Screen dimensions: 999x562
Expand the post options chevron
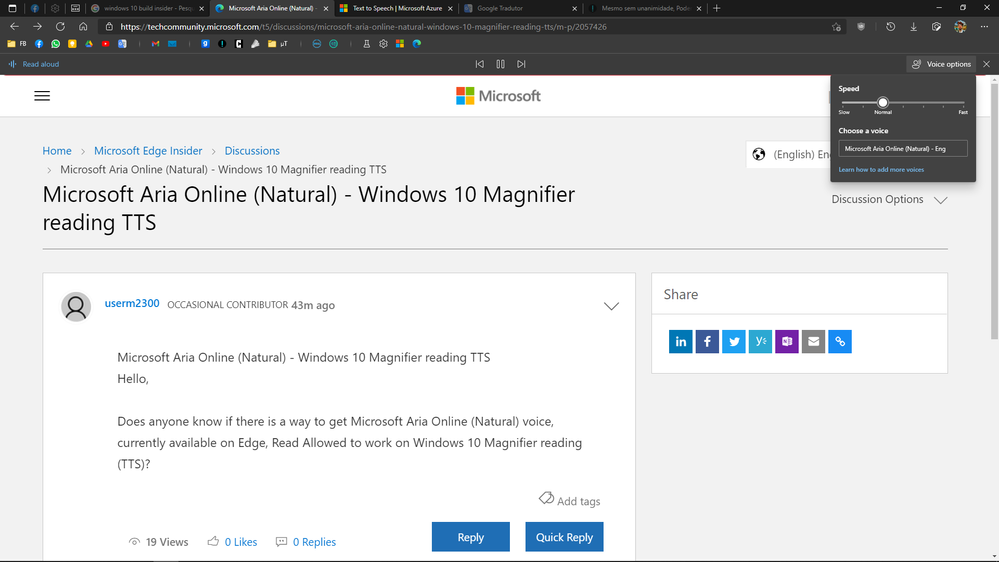(611, 306)
